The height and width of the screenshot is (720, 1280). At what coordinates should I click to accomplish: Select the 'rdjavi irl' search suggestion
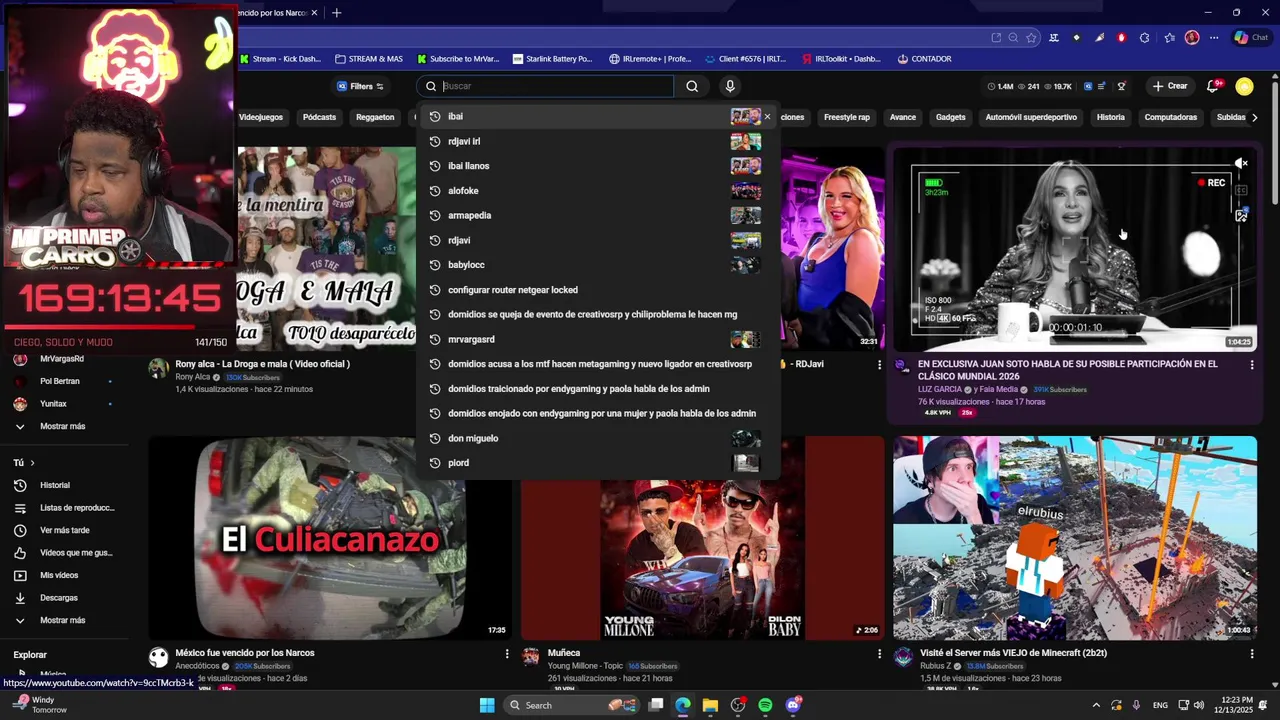pos(597,141)
